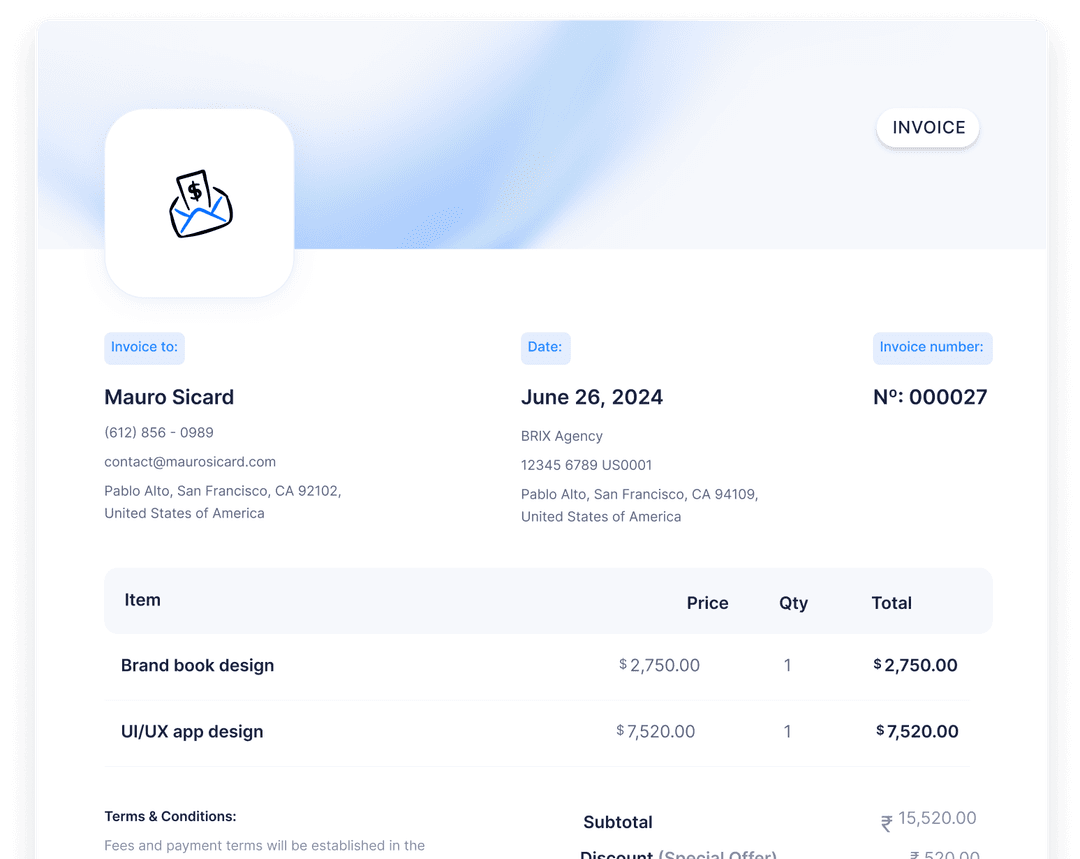This screenshot has width=1080, height=859.
Task: Click the Qty column header
Action: (x=793, y=603)
